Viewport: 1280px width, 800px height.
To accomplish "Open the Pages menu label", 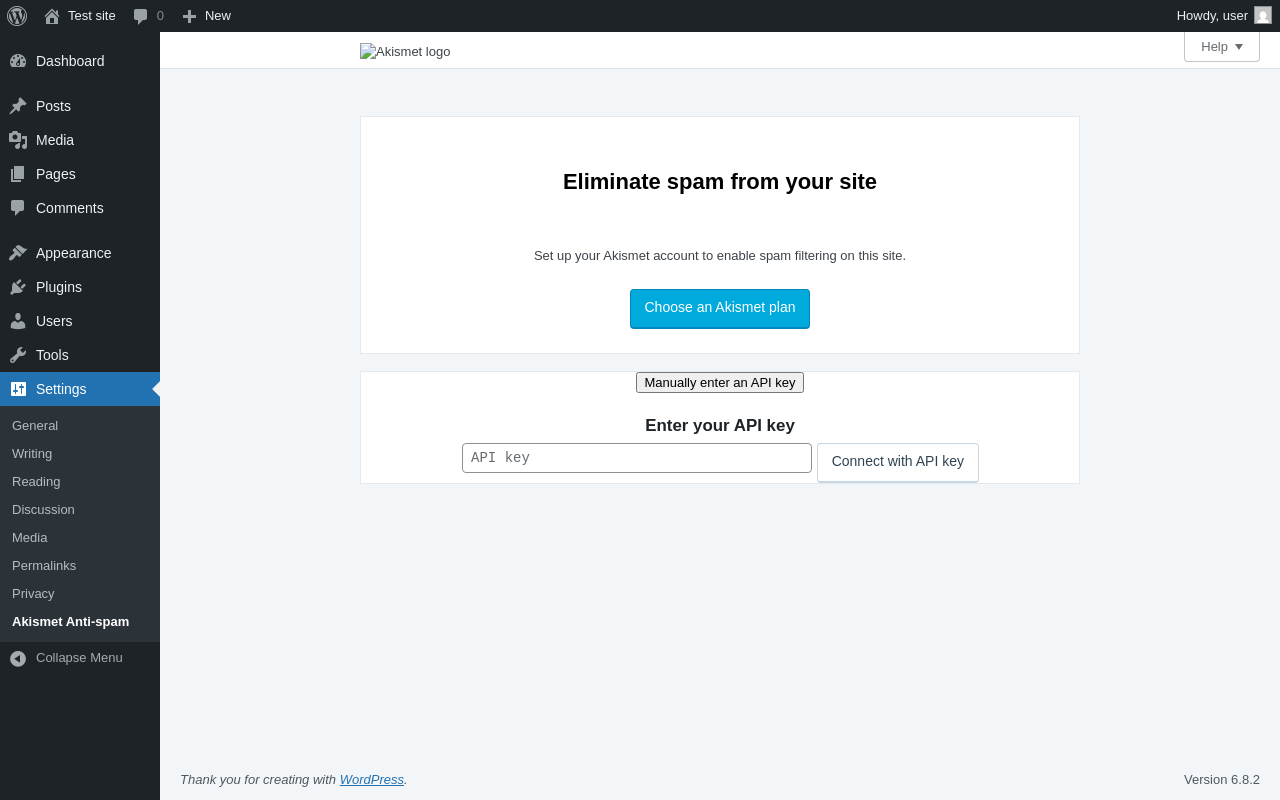I will point(56,174).
